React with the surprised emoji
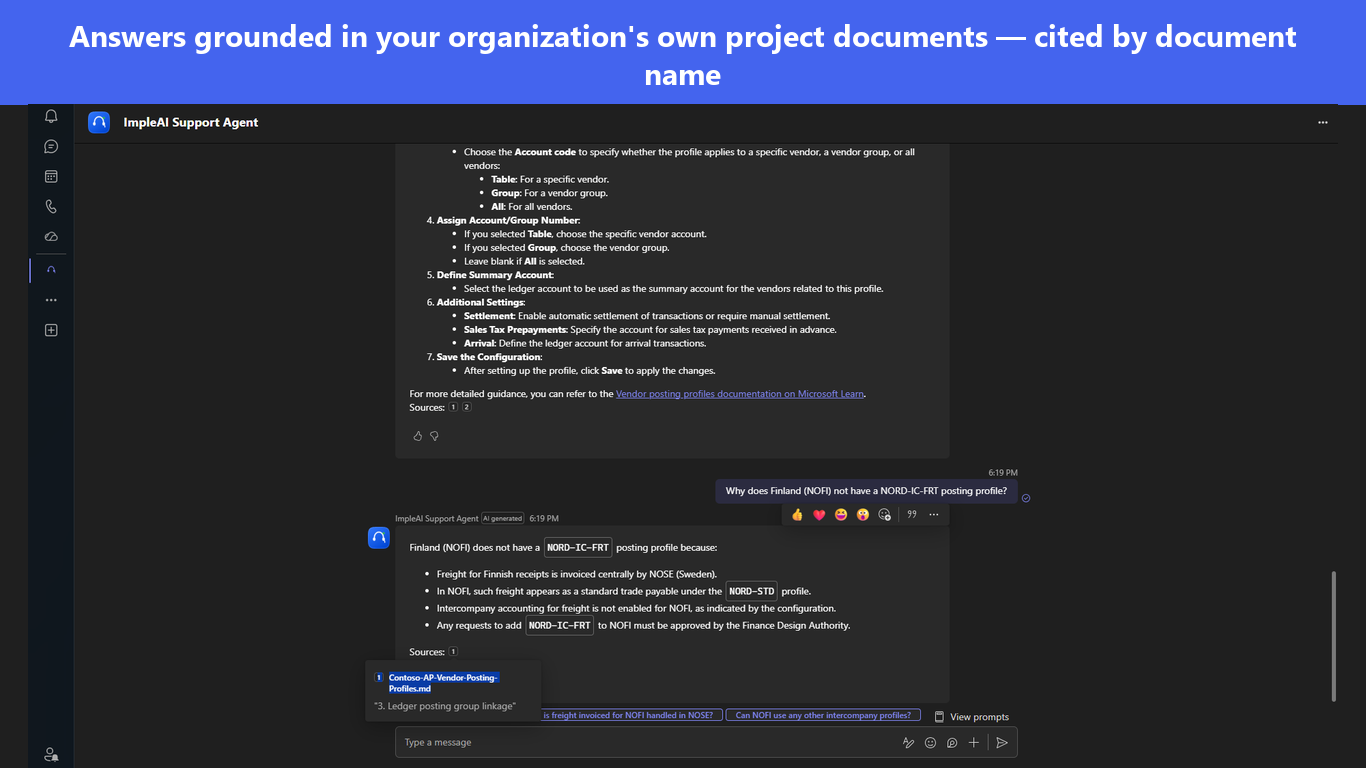Screen dimensions: 1366x768 863,515
